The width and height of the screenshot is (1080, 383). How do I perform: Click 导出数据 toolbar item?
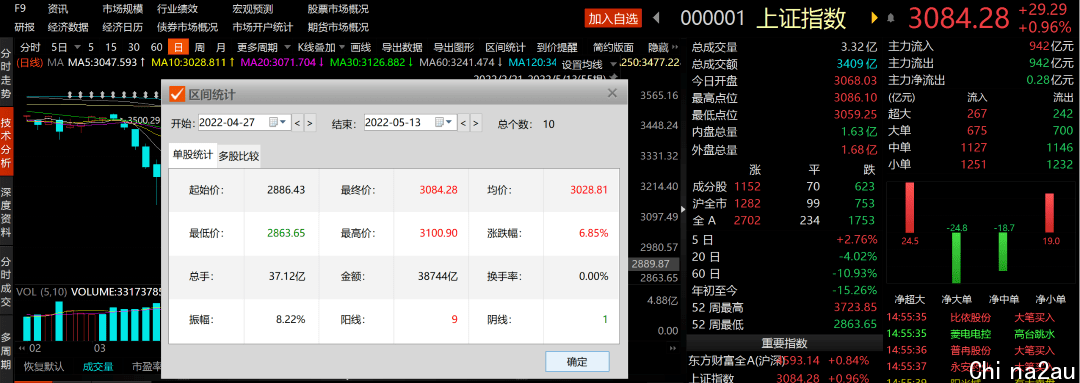click(402, 48)
